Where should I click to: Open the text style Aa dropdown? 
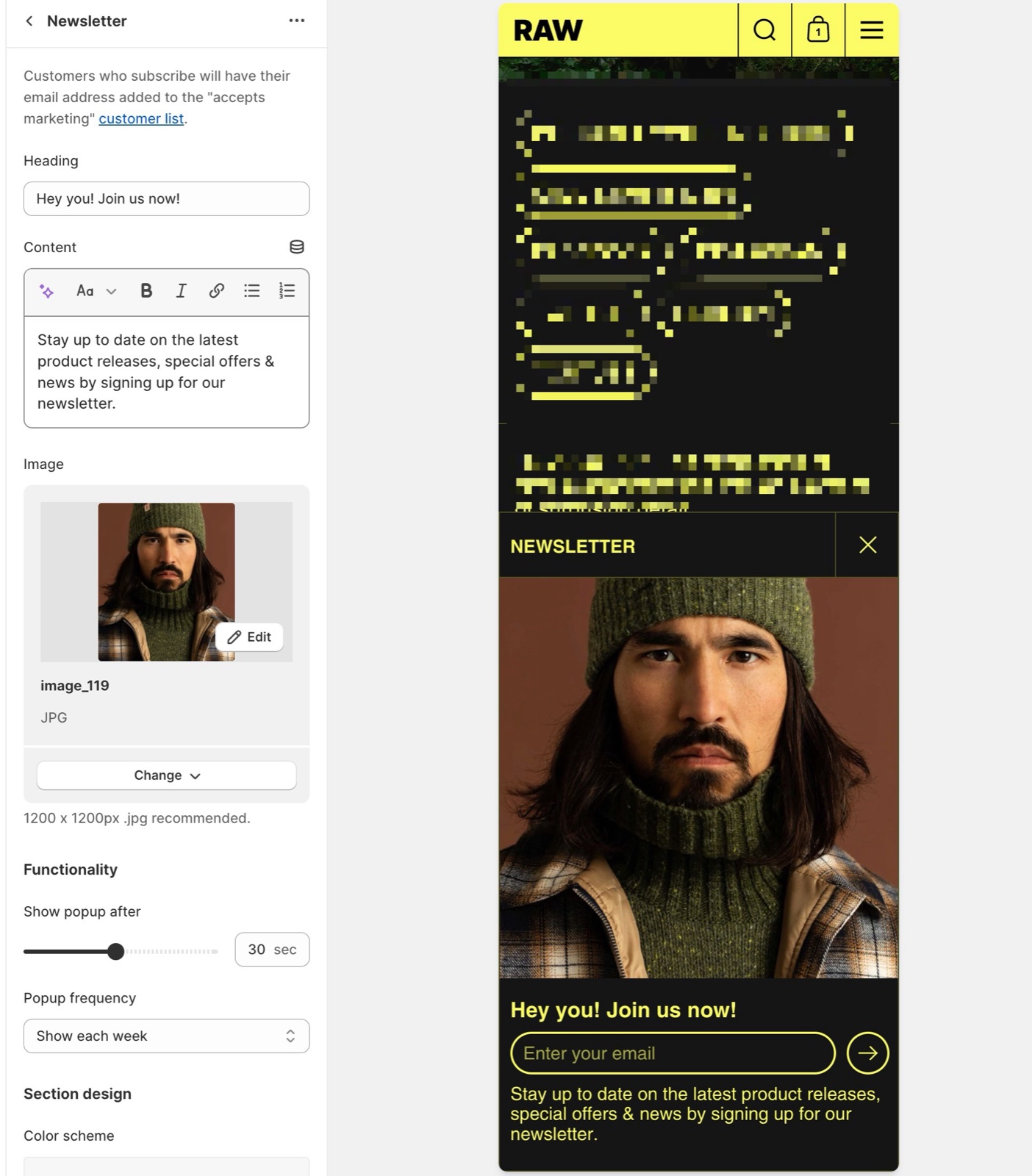pyautogui.click(x=96, y=291)
